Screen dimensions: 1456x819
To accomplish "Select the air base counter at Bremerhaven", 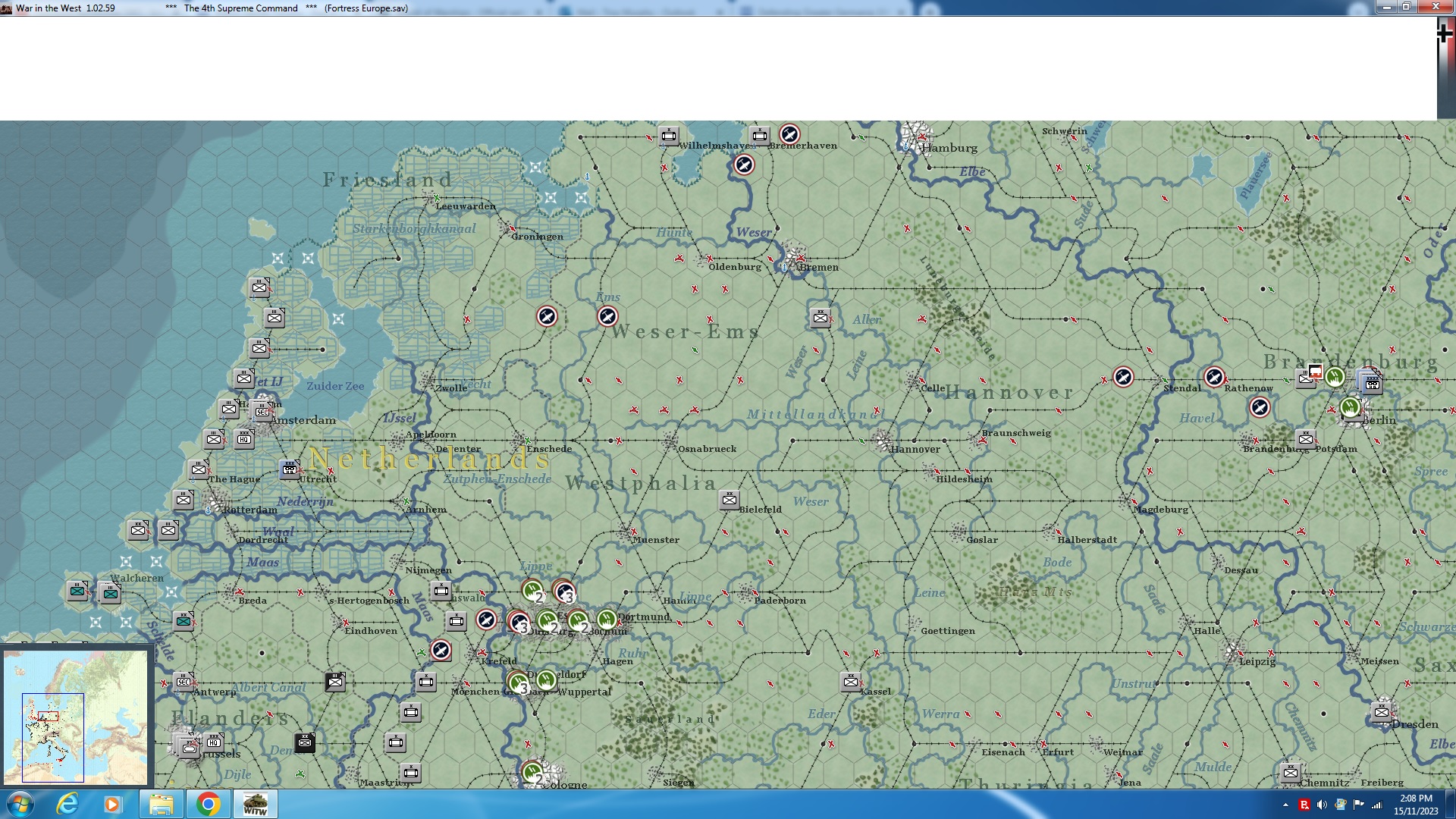I will 789,134.
